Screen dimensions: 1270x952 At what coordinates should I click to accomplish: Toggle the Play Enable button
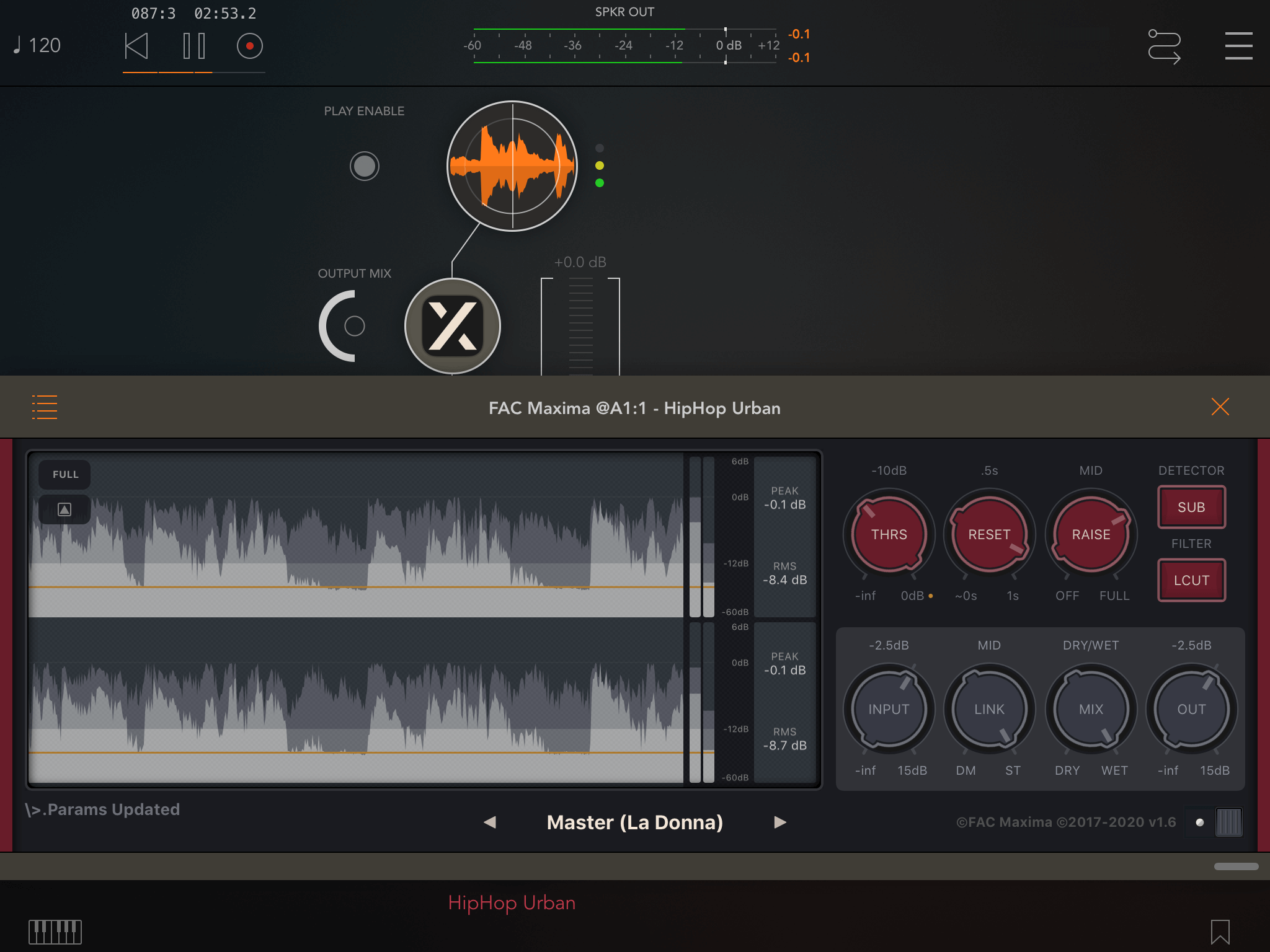(365, 166)
